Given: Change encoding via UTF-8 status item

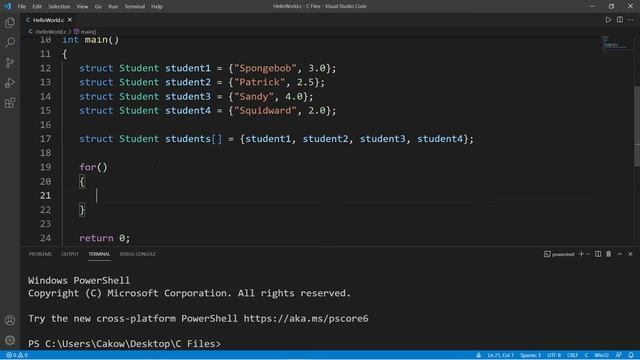Looking at the screenshot, I should pos(554,355).
